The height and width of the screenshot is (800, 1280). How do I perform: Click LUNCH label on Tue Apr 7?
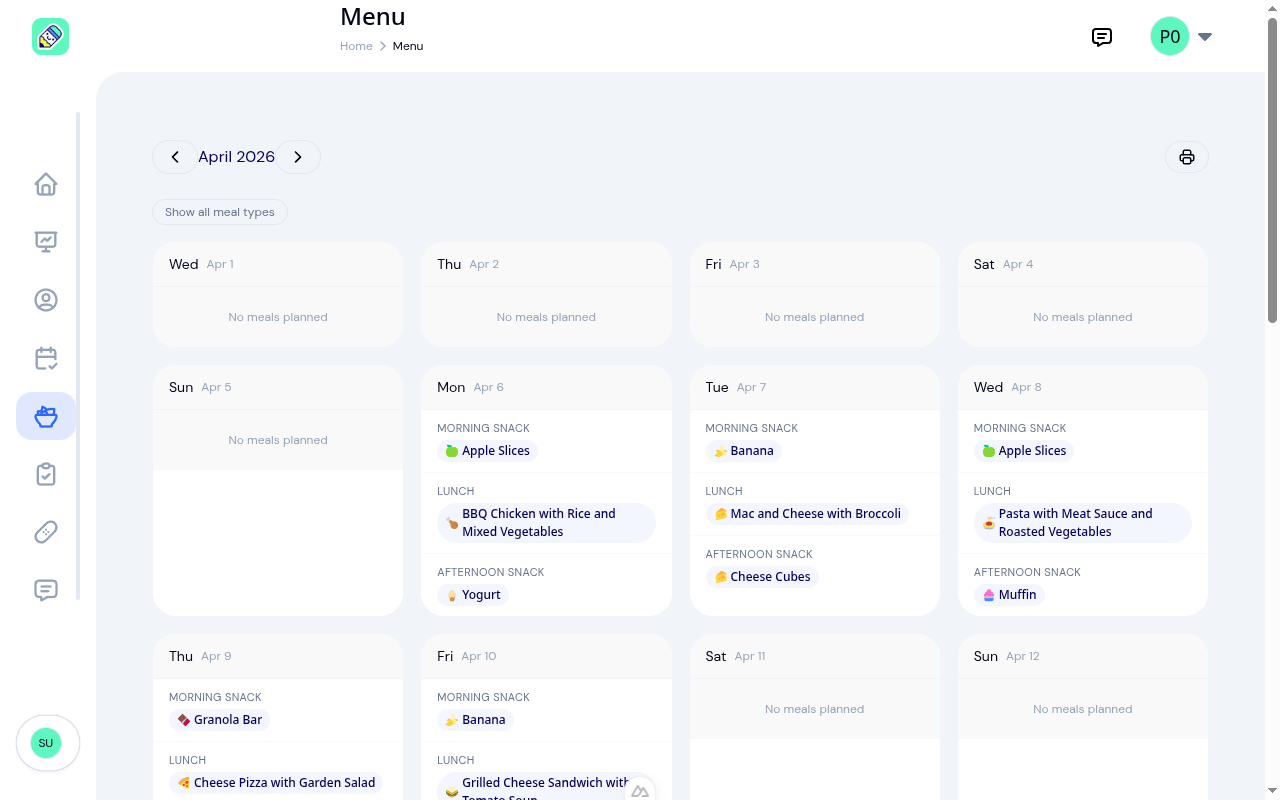coord(724,491)
